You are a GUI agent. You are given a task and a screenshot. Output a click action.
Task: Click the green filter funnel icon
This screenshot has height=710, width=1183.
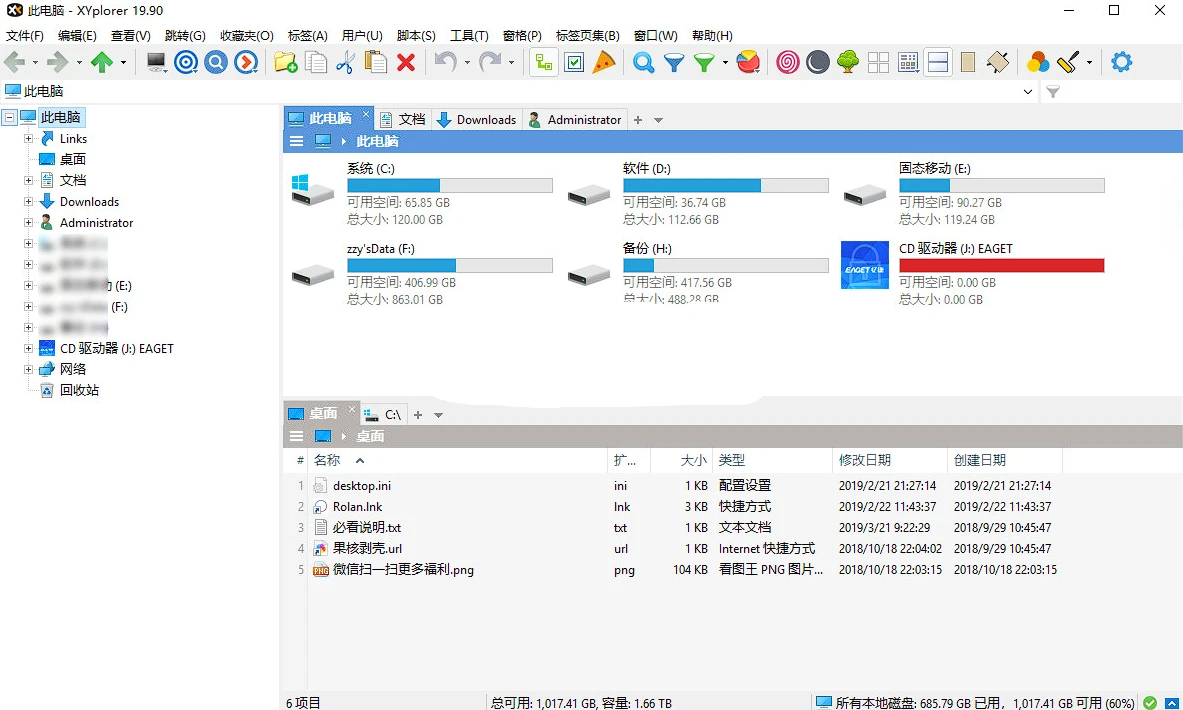click(701, 62)
